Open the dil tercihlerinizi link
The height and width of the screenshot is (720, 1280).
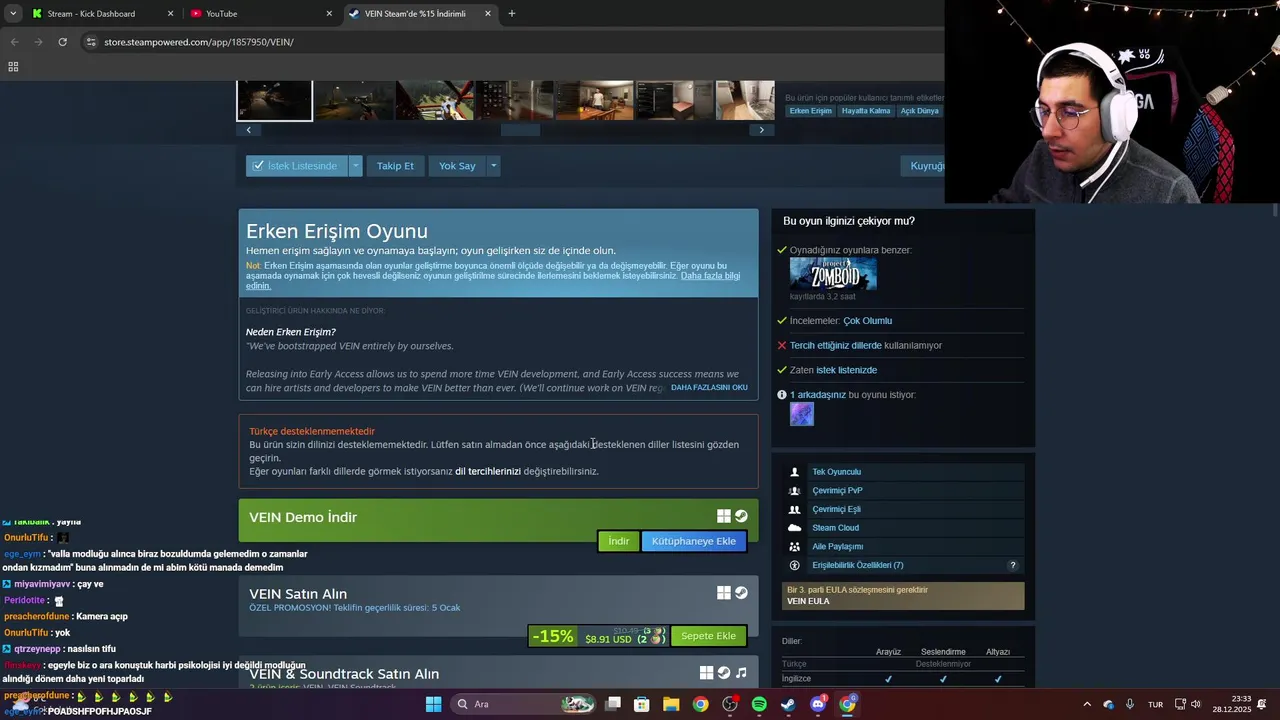pos(488,471)
